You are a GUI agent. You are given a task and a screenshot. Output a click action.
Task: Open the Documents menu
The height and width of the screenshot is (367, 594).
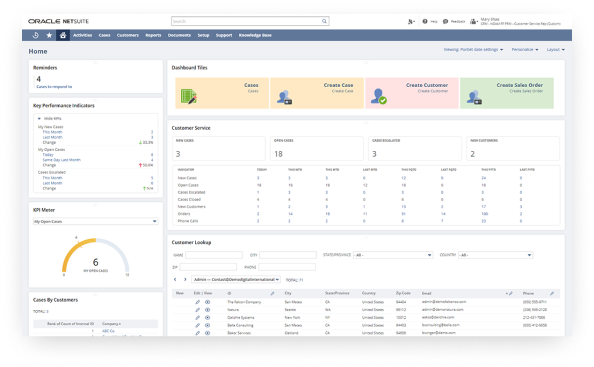(180, 35)
